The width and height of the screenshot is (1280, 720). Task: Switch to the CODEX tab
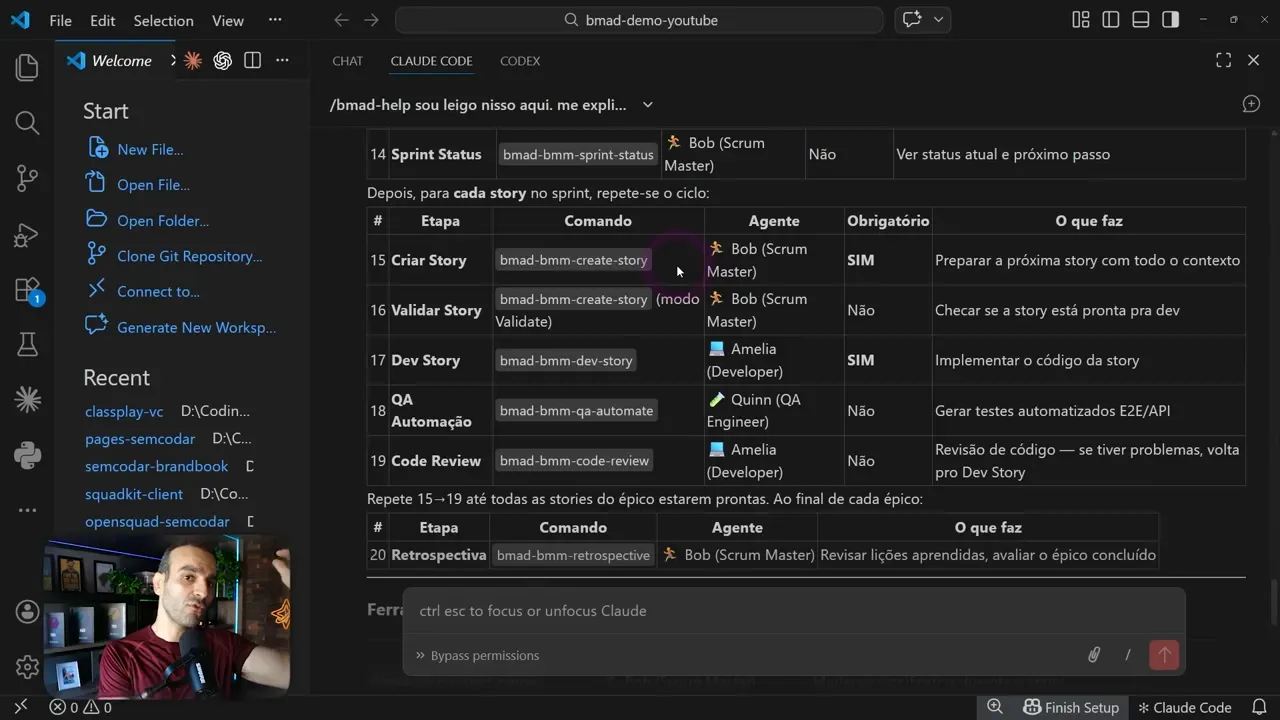520,61
